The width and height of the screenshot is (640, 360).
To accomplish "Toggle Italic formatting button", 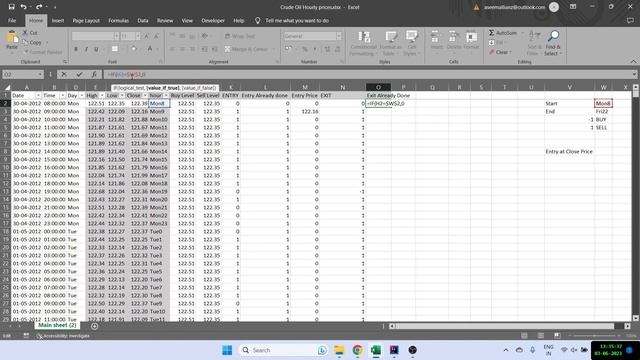I will [x=86, y=49].
